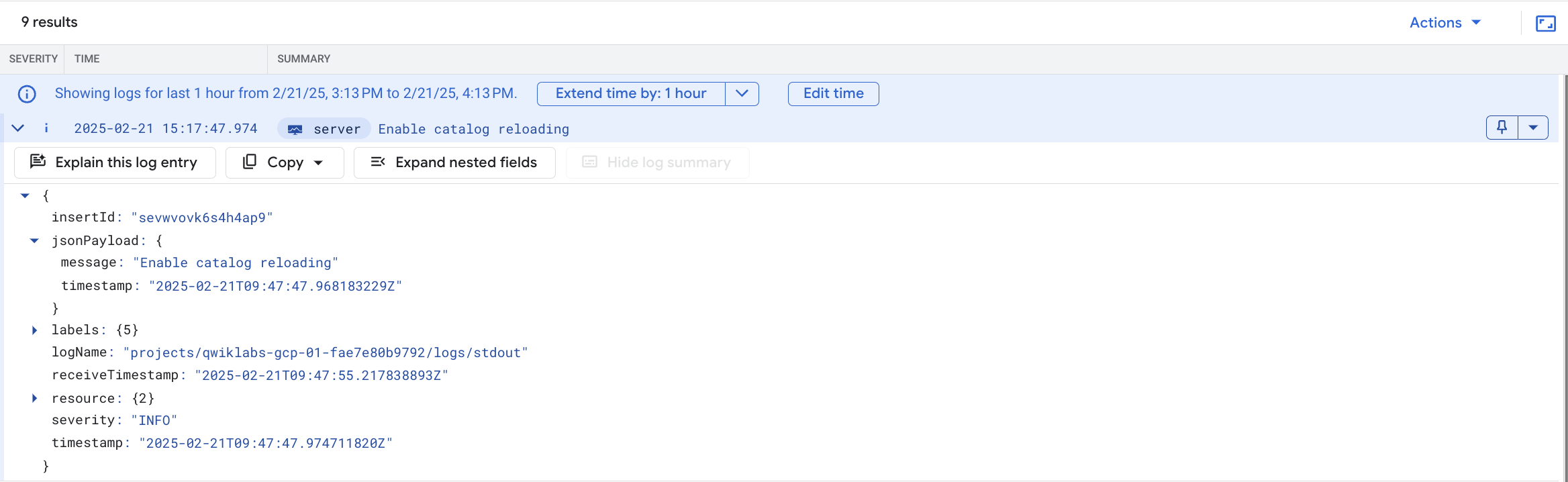Click the Hide log summary button
This screenshot has height=482, width=1568.
(657, 162)
